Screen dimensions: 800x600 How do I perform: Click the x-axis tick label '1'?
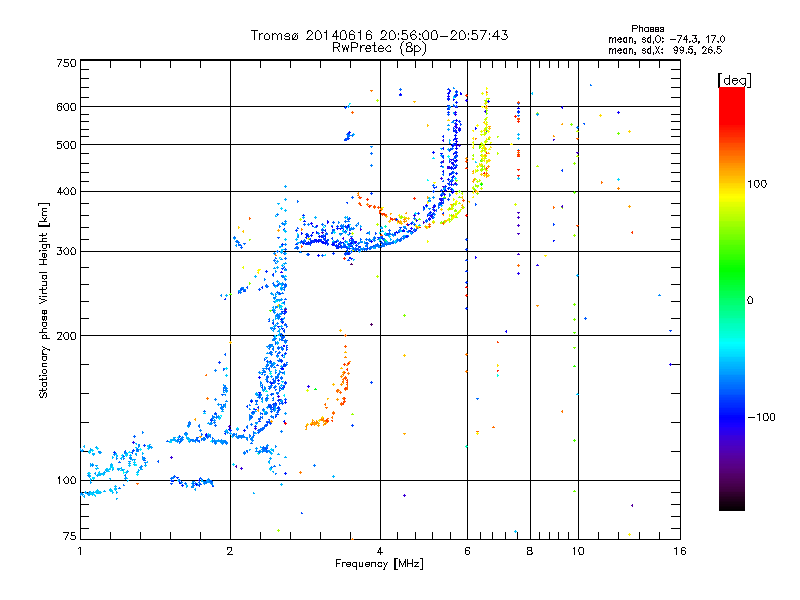pos(80,551)
